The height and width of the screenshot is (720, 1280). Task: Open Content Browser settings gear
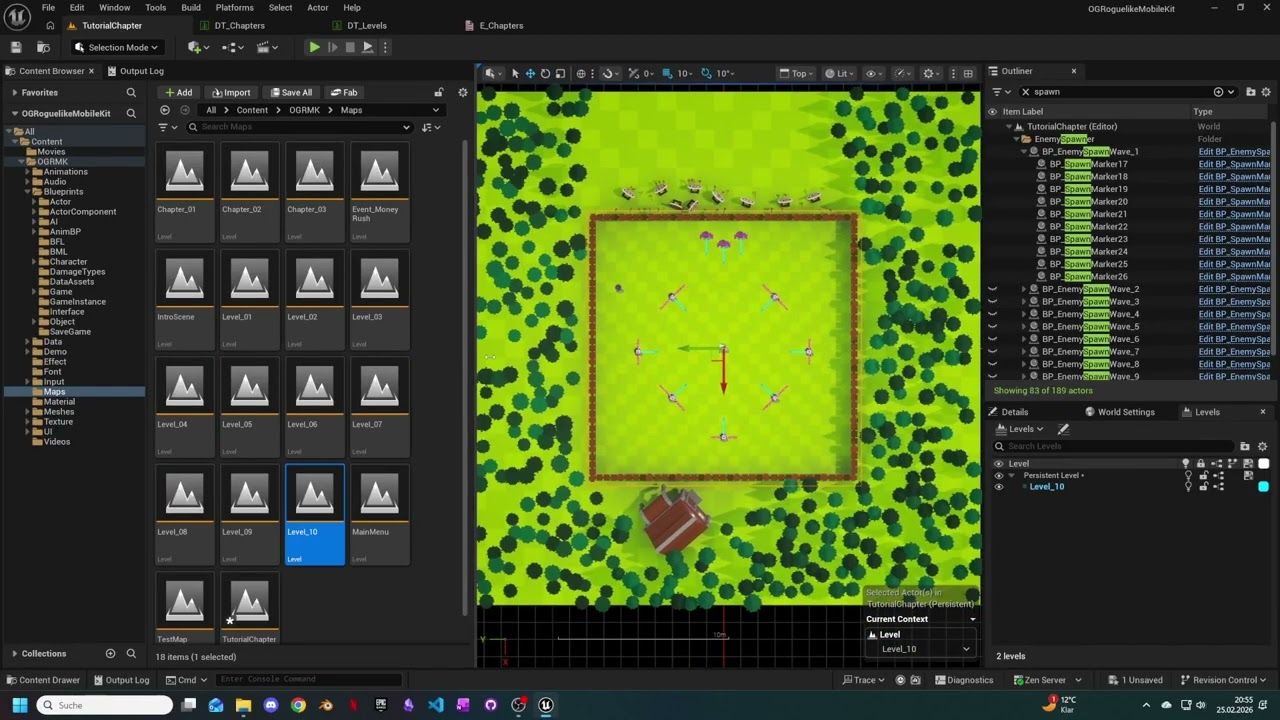click(462, 92)
